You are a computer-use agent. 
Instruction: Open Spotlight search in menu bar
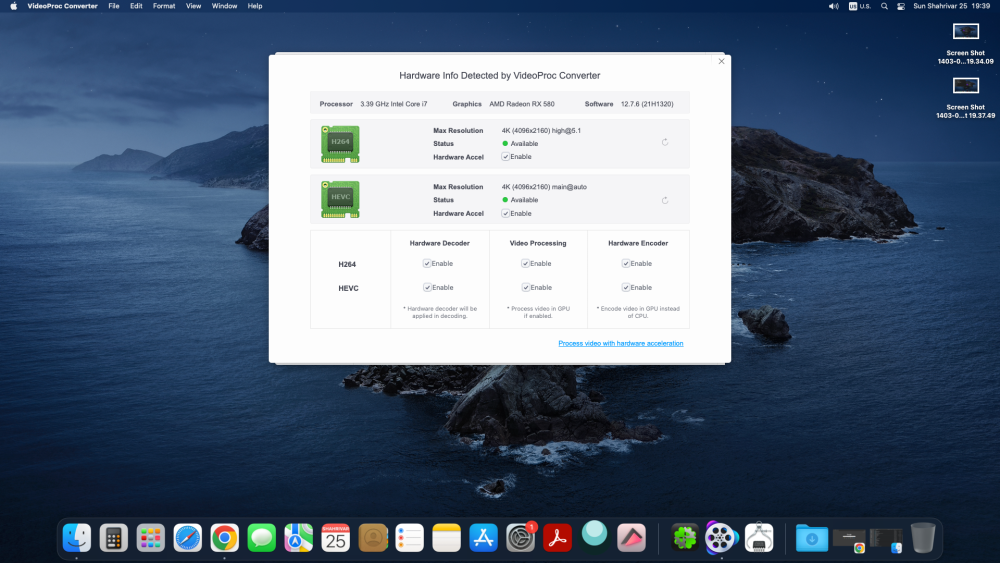pos(884,6)
